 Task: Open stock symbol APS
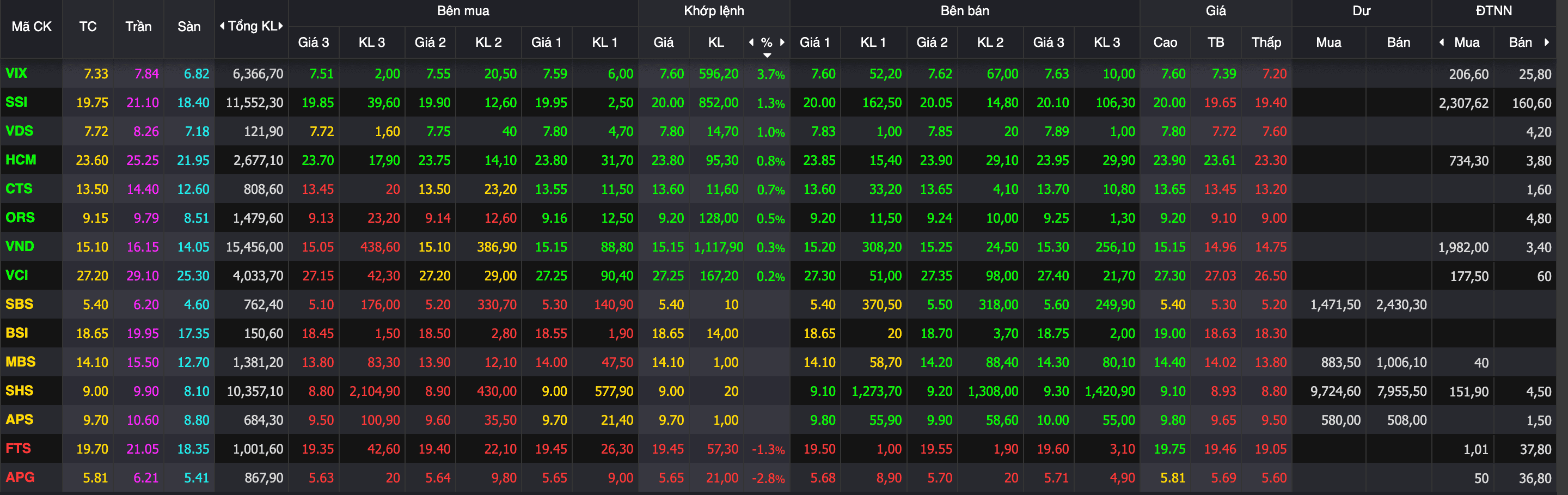coord(20,419)
